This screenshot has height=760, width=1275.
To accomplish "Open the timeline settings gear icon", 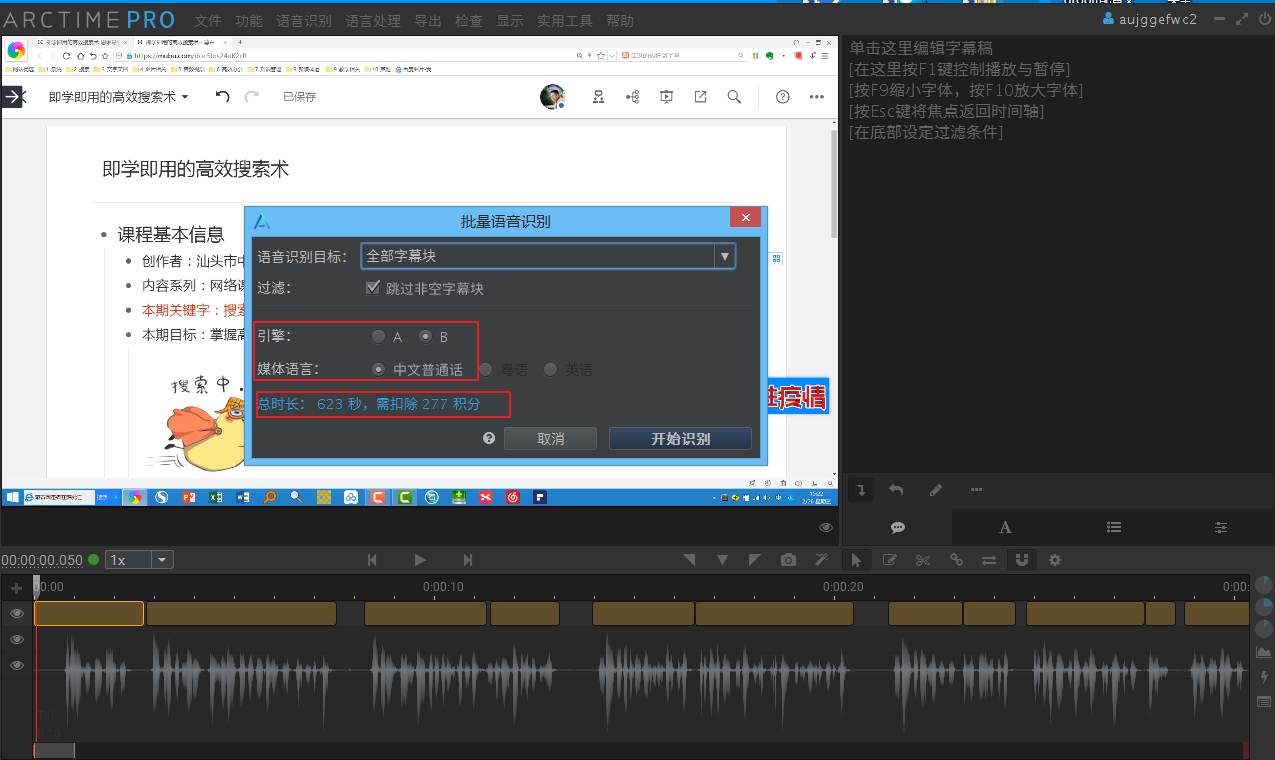I will [1054, 560].
